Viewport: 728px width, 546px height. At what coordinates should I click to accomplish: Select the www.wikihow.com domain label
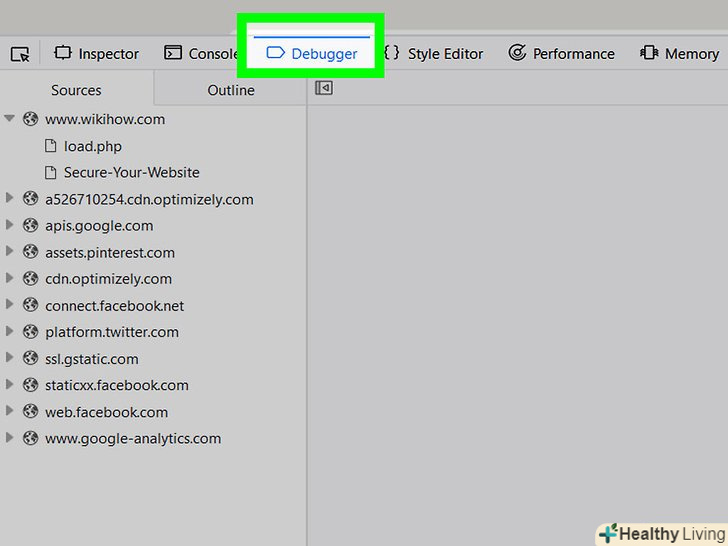[x=105, y=119]
